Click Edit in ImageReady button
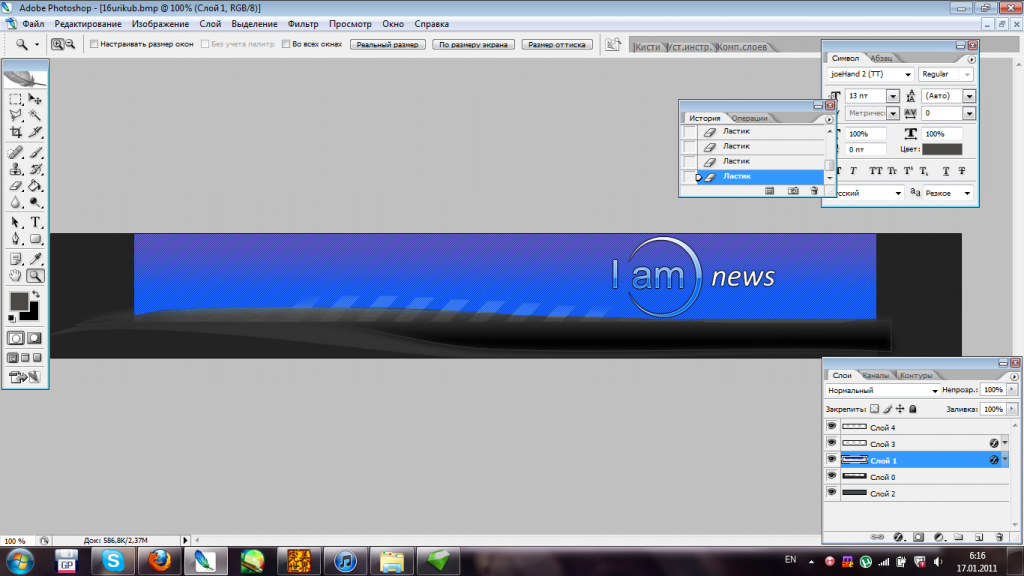This screenshot has width=1024, height=576. point(25,377)
